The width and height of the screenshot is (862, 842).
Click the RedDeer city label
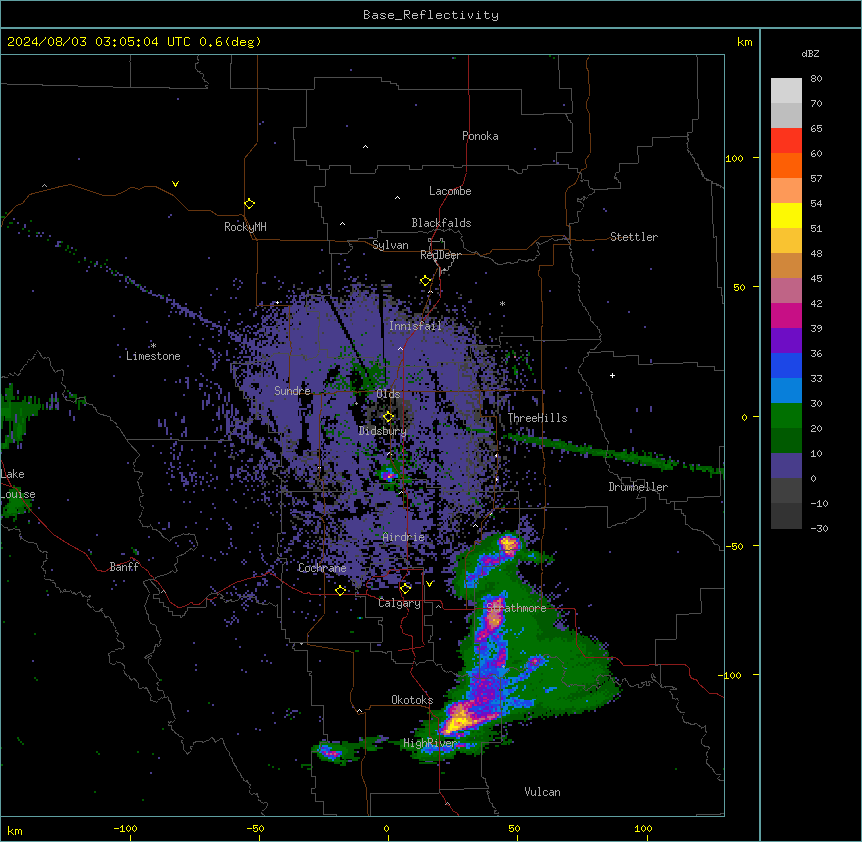pos(440,256)
